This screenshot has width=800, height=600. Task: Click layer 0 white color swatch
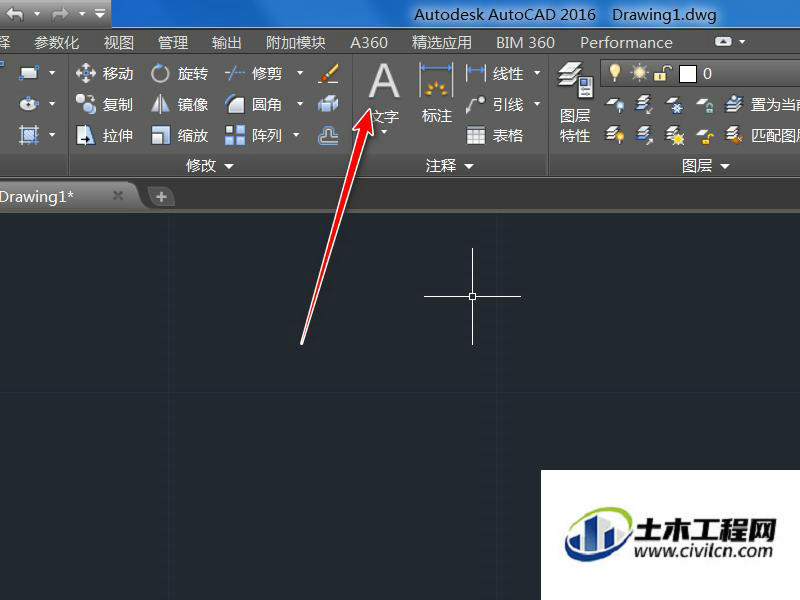687,73
